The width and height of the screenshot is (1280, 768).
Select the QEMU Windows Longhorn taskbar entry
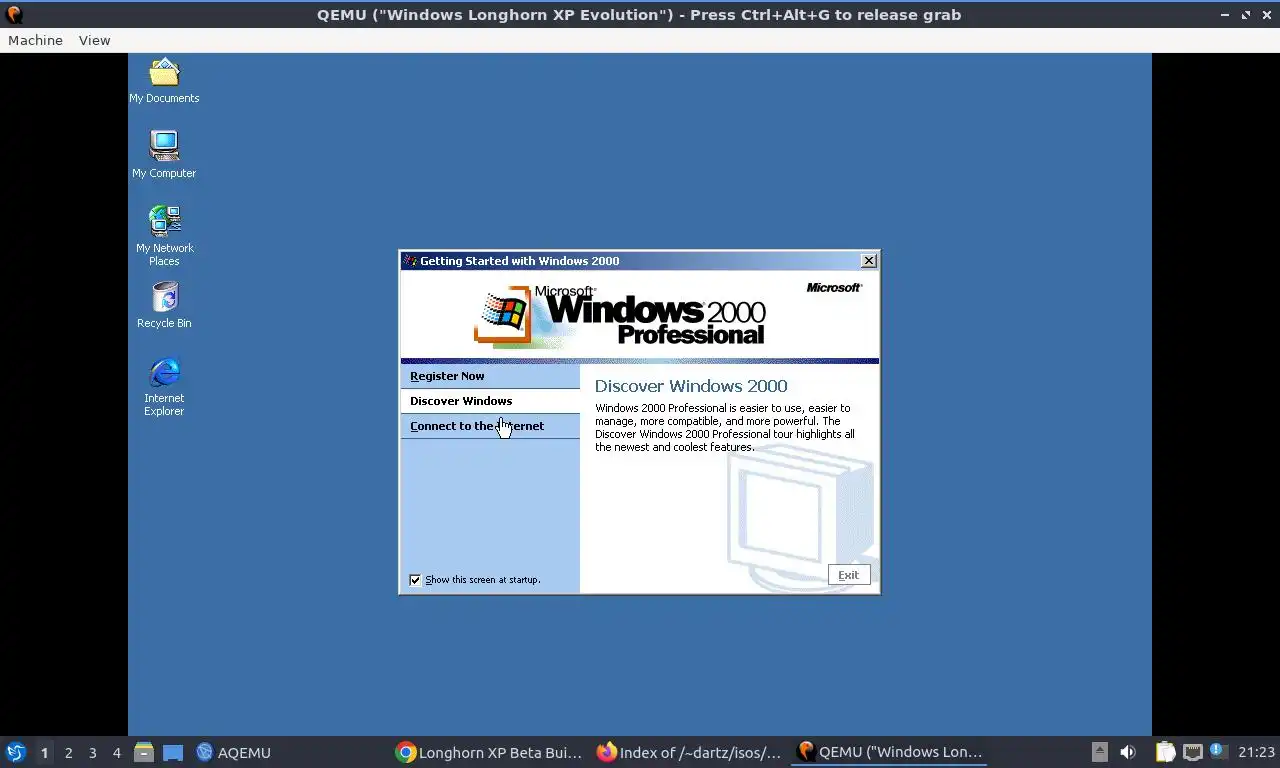[x=889, y=752]
